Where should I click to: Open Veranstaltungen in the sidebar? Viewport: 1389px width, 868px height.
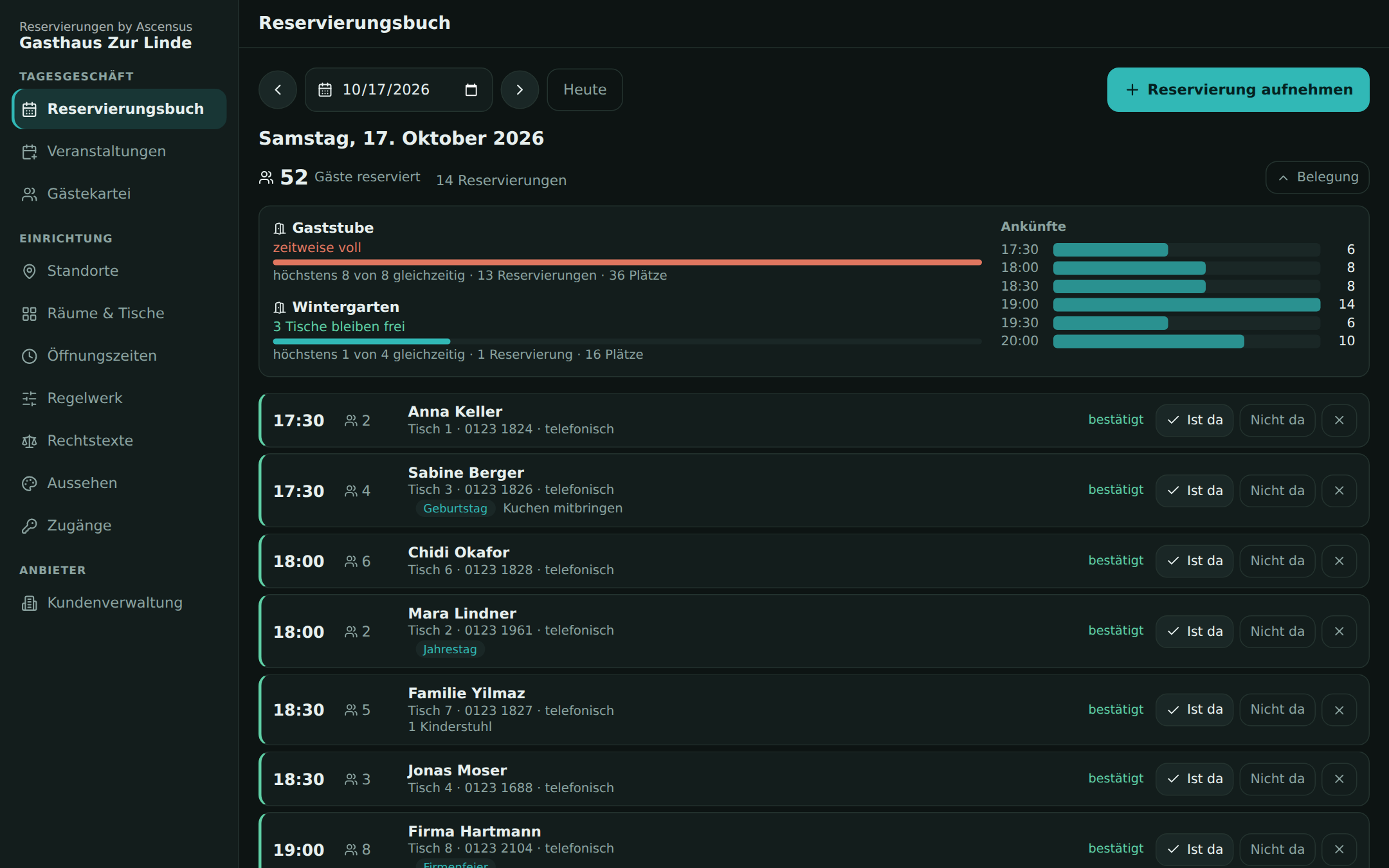(119, 151)
